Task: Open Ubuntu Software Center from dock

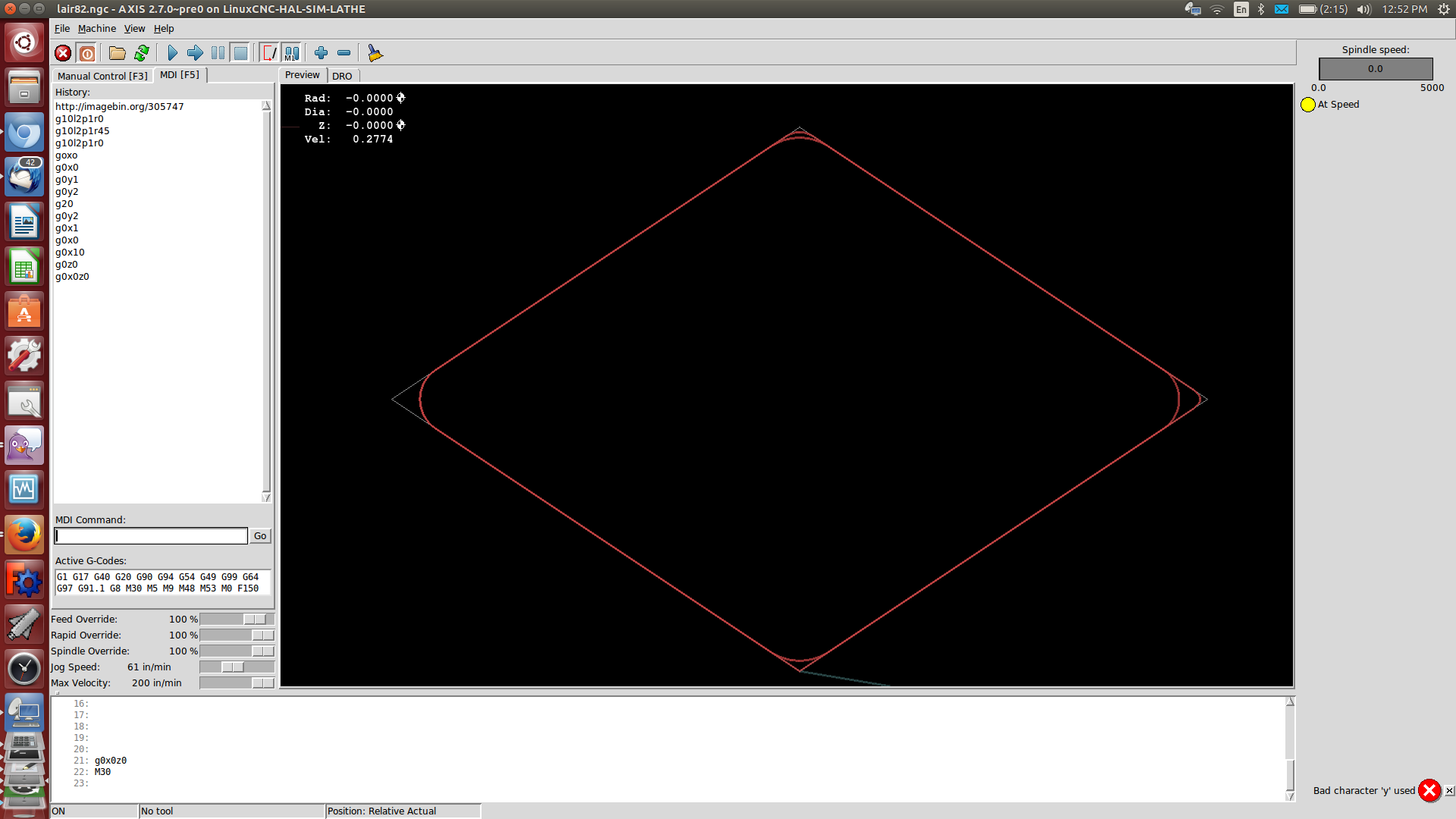Action: [x=24, y=312]
